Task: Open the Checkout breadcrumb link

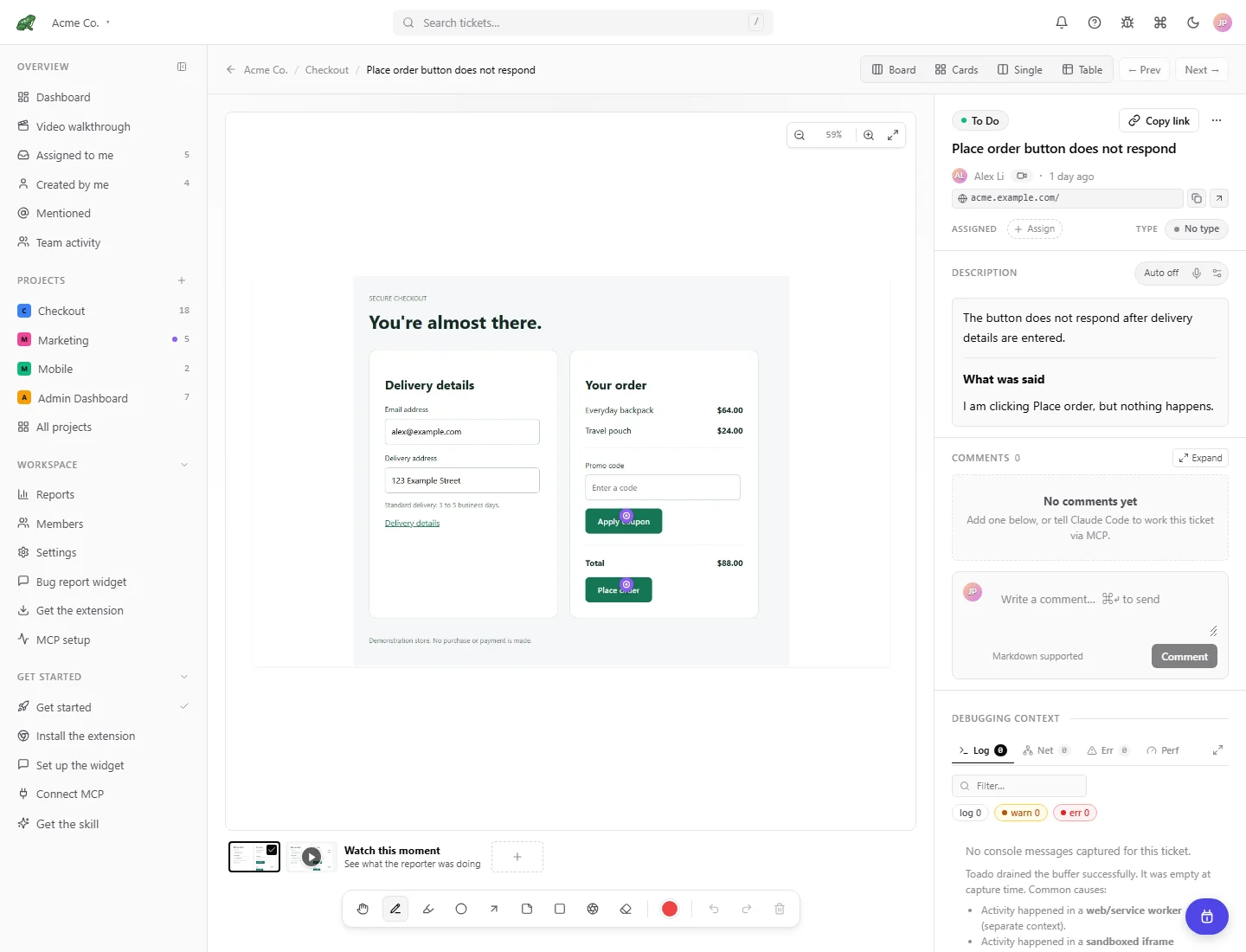Action: (x=327, y=70)
